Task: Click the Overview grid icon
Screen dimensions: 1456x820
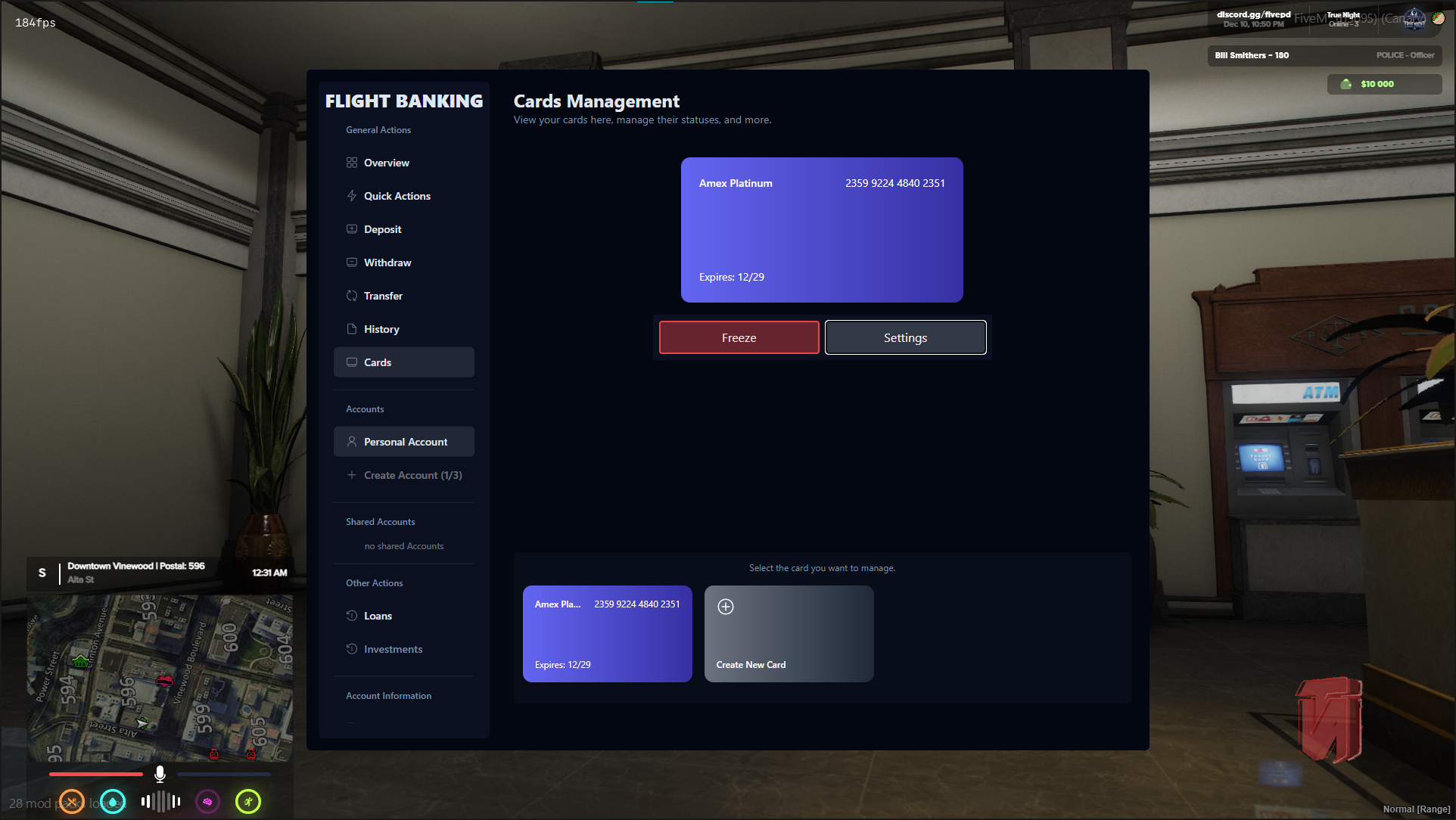Action: tap(352, 163)
